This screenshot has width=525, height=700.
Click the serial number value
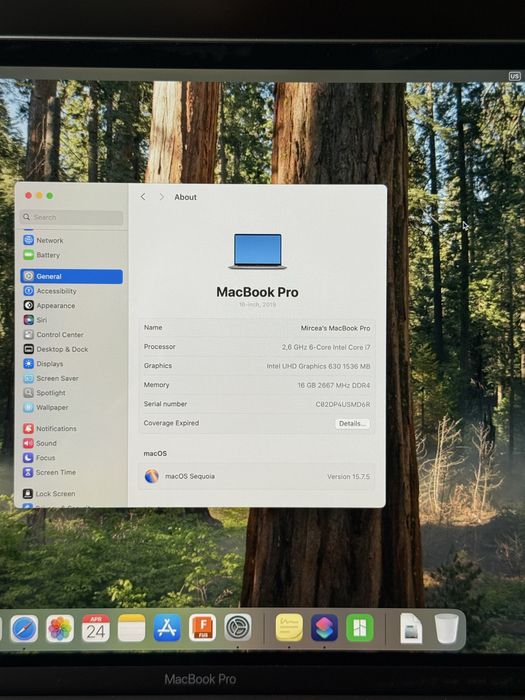point(343,404)
